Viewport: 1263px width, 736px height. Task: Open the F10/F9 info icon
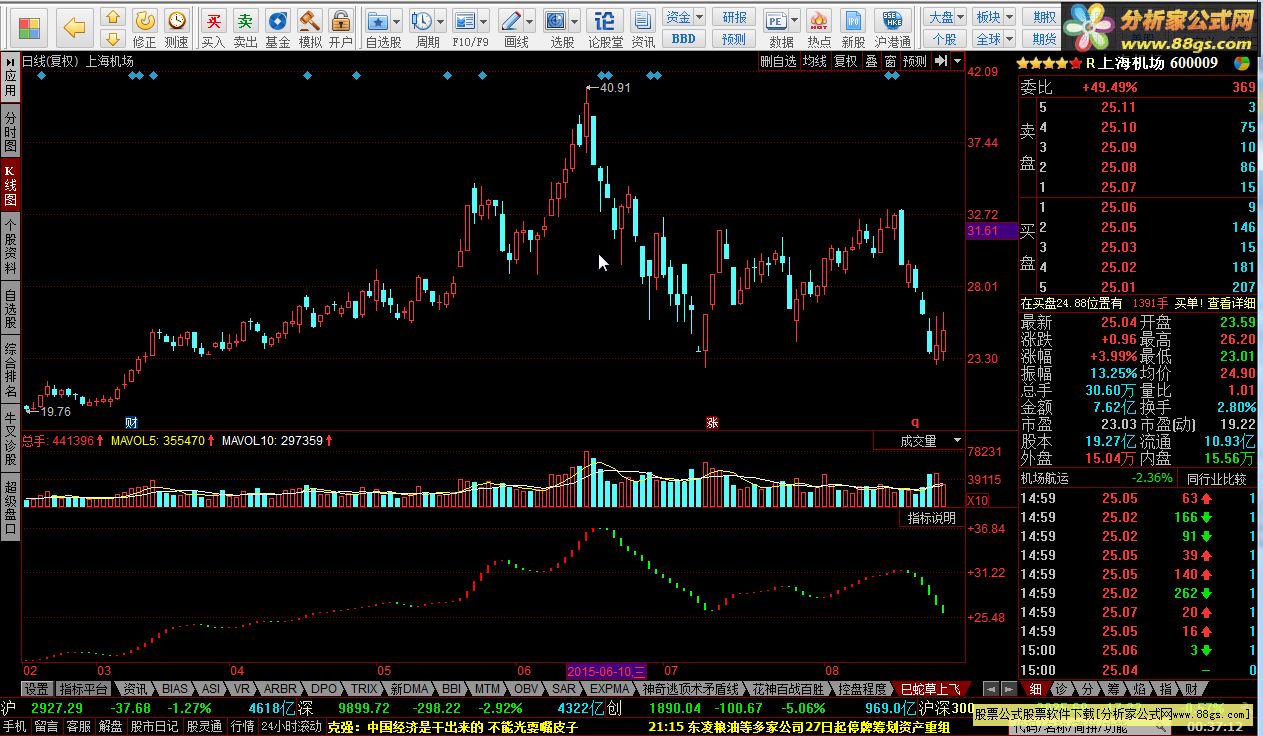(464, 20)
